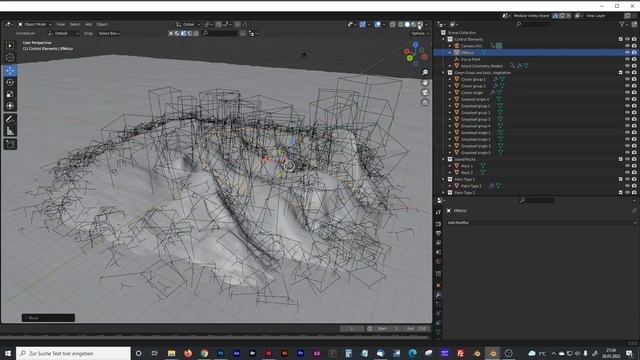Select Rock 1 in the outliner
Viewport: 640px width, 360px height.
467,166
